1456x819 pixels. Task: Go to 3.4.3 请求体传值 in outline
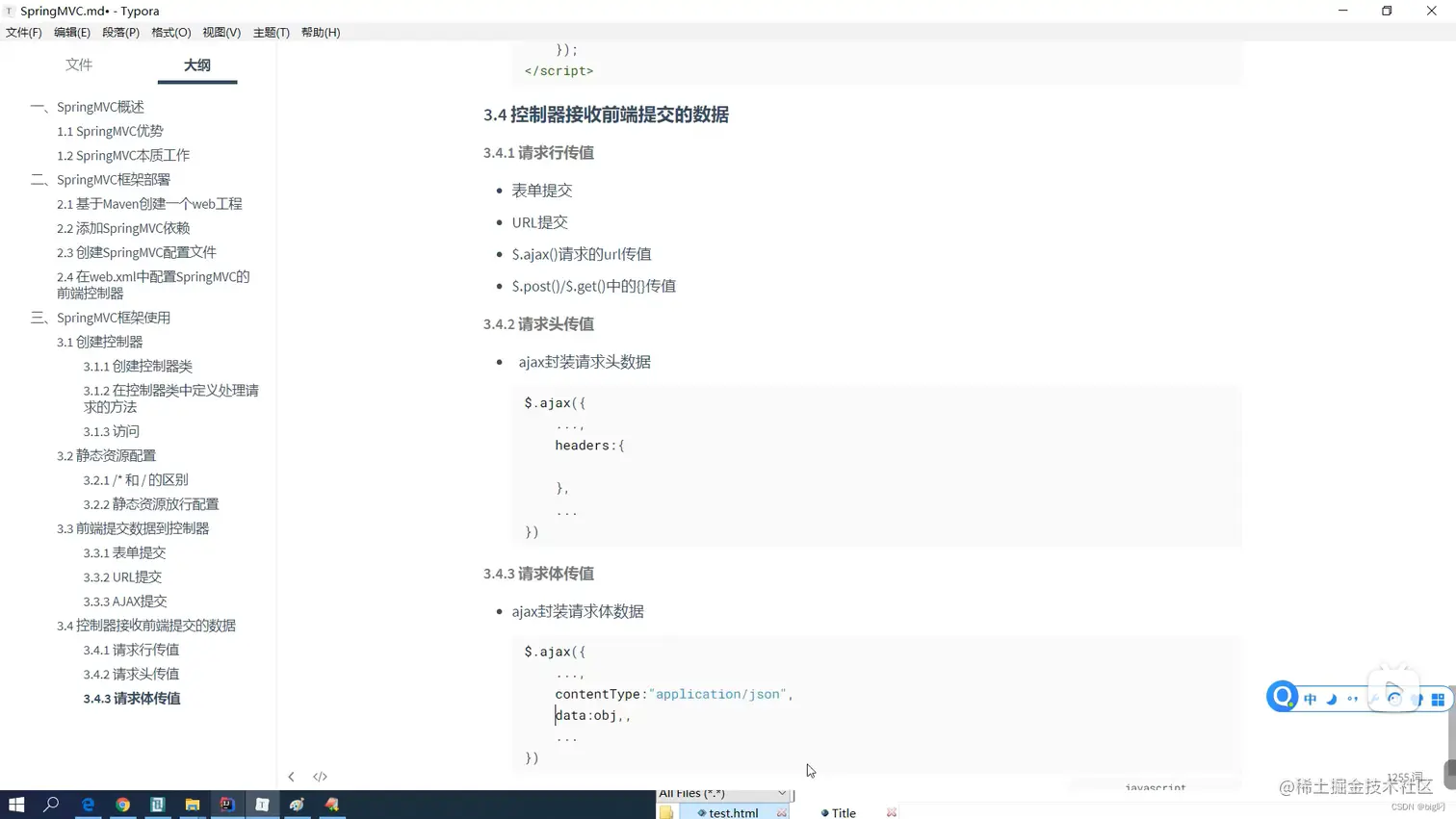pyautogui.click(x=132, y=699)
